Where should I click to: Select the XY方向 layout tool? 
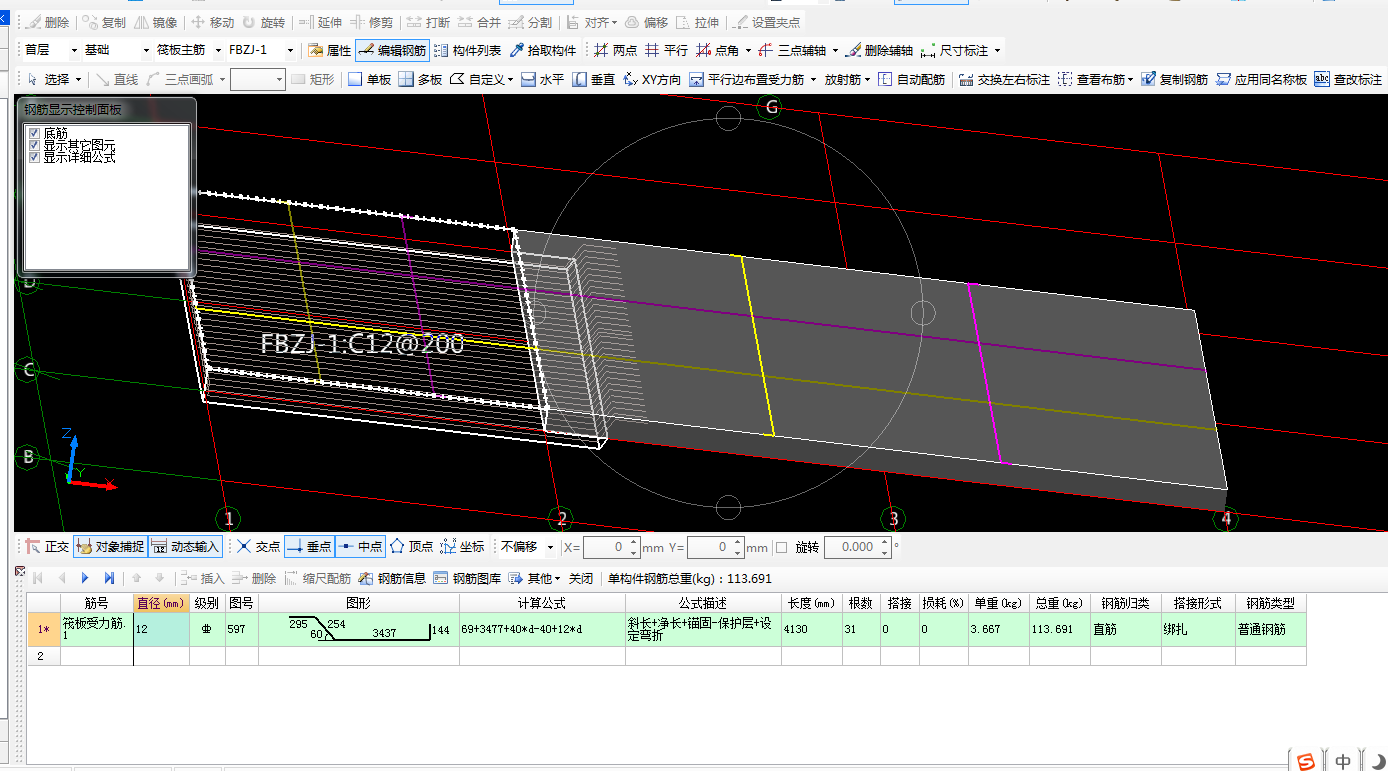(652, 79)
